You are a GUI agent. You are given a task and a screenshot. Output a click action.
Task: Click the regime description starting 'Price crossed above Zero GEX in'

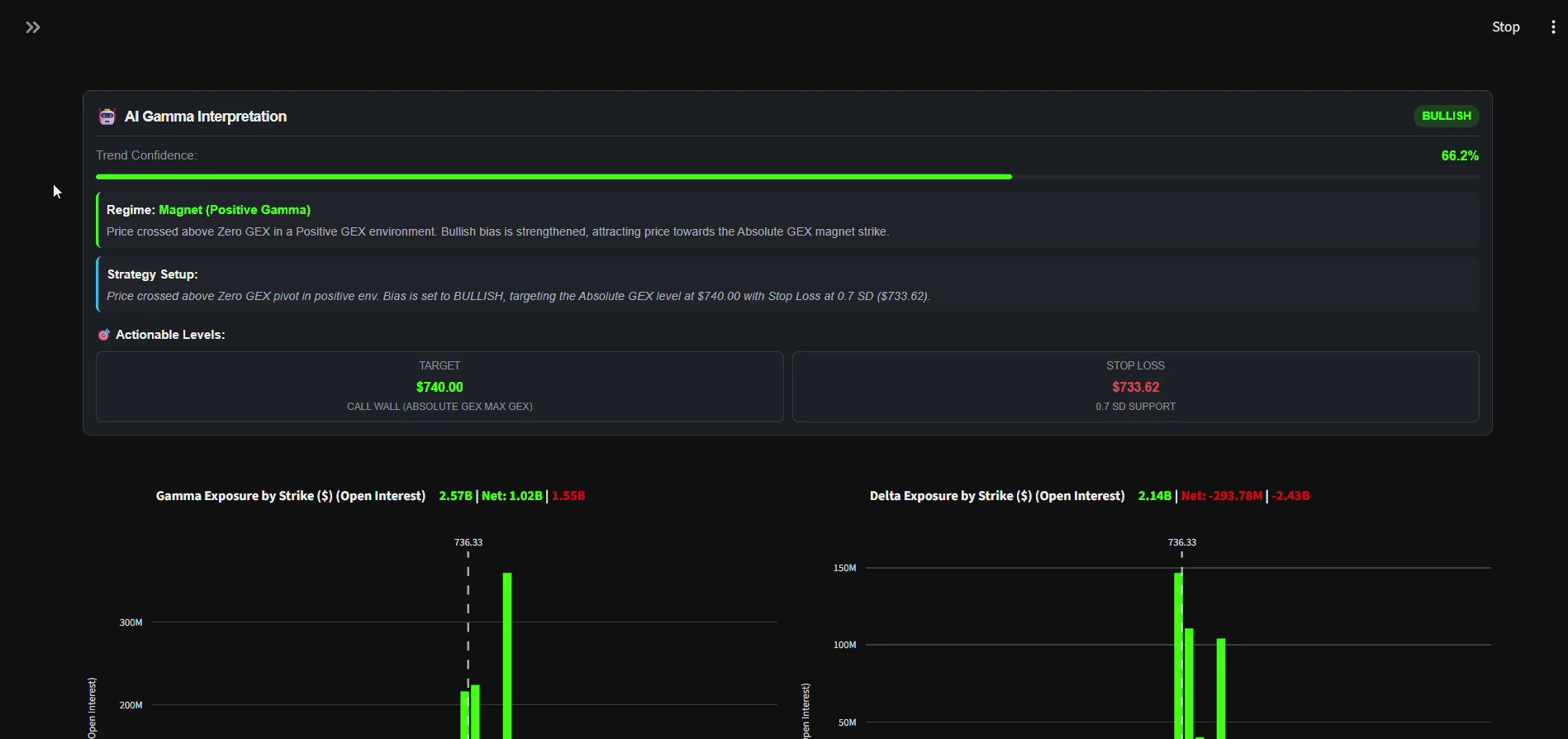(x=497, y=231)
